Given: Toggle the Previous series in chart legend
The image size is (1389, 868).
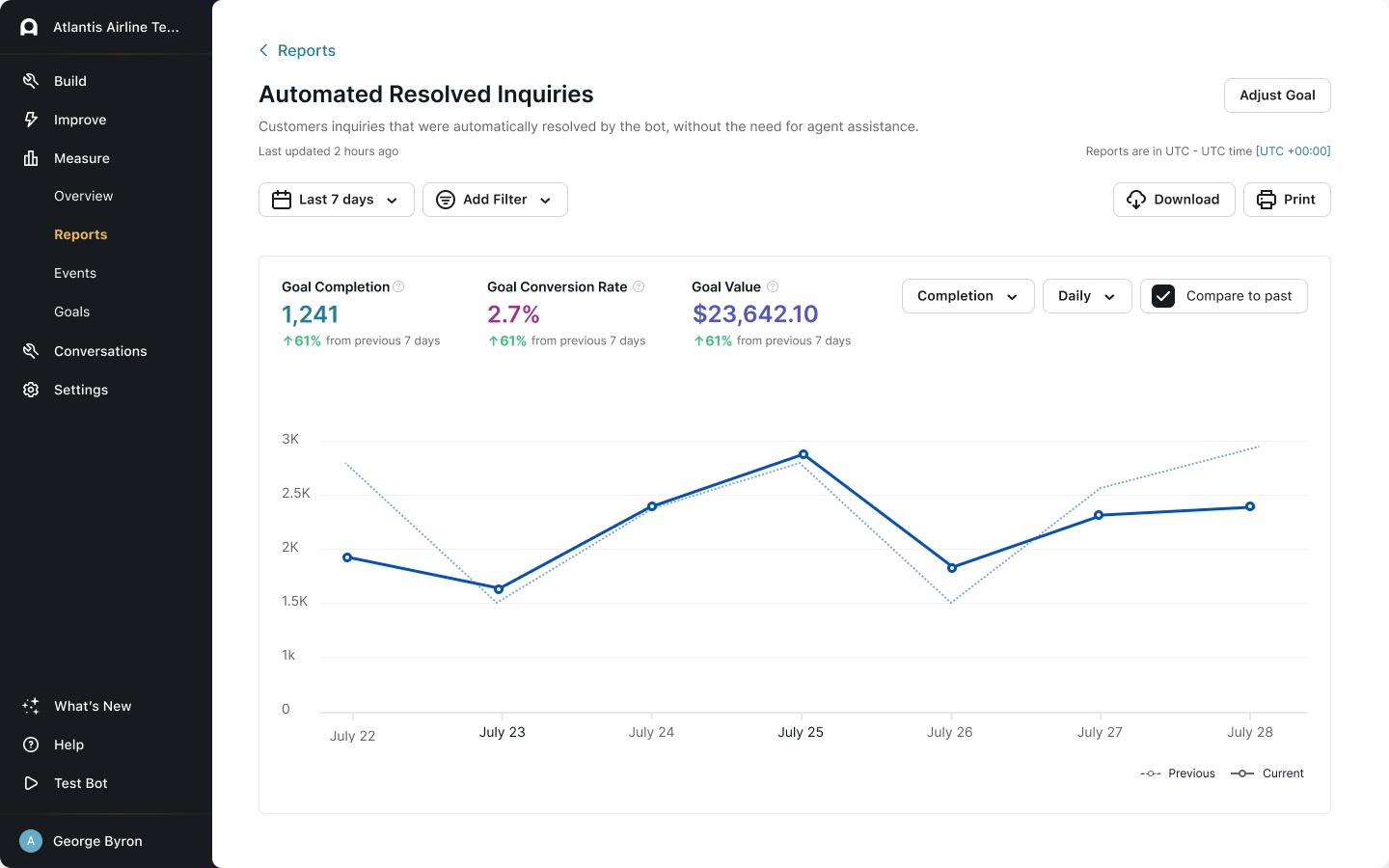Looking at the screenshot, I should (x=1178, y=773).
